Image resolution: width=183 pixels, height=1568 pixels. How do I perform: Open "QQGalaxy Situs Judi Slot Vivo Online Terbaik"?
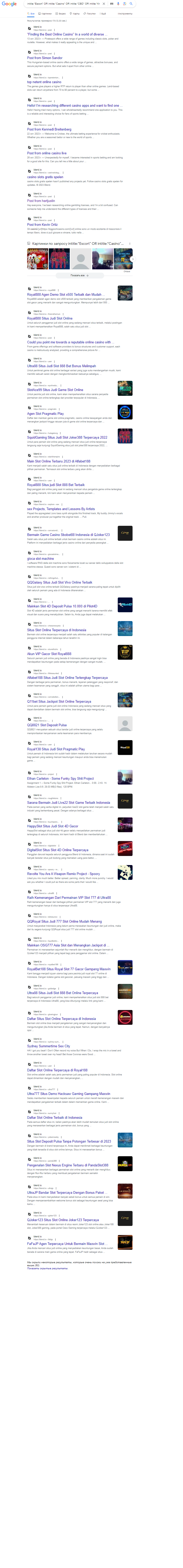pos(60,583)
